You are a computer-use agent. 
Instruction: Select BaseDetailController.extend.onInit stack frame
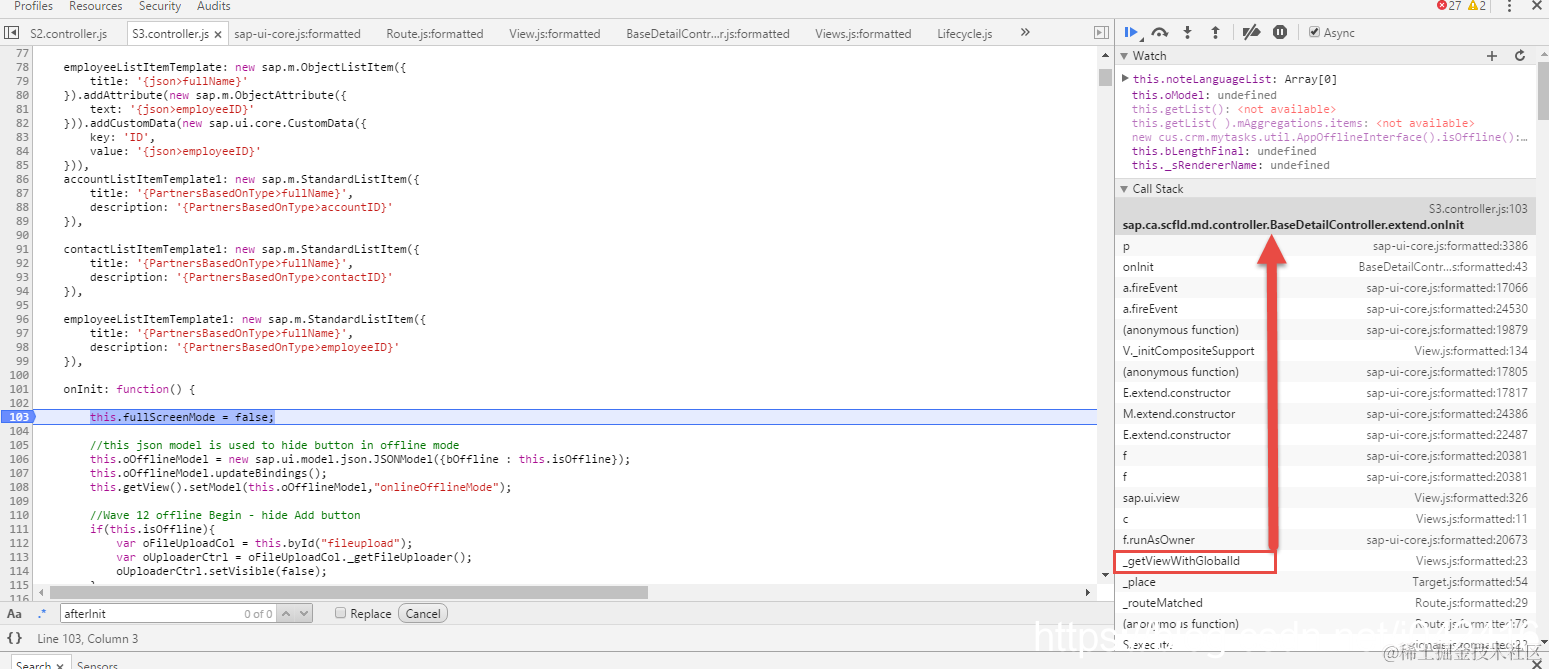pyautogui.click(x=1325, y=217)
